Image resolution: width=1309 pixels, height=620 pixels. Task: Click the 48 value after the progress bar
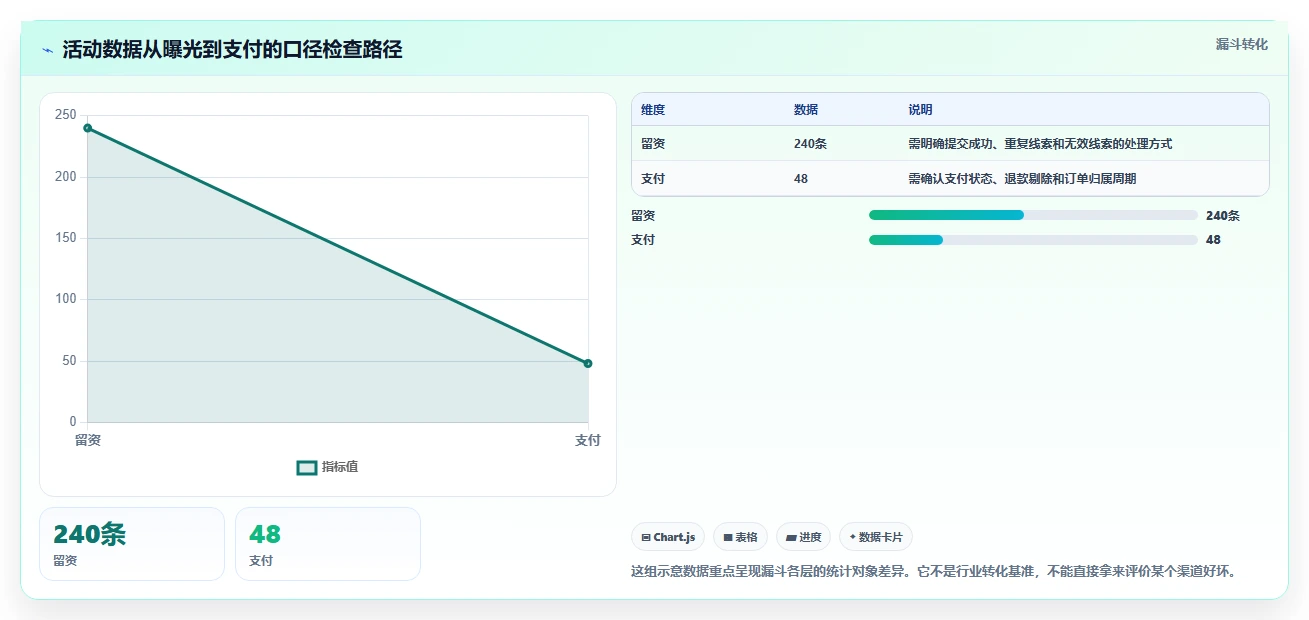pyautogui.click(x=1213, y=240)
